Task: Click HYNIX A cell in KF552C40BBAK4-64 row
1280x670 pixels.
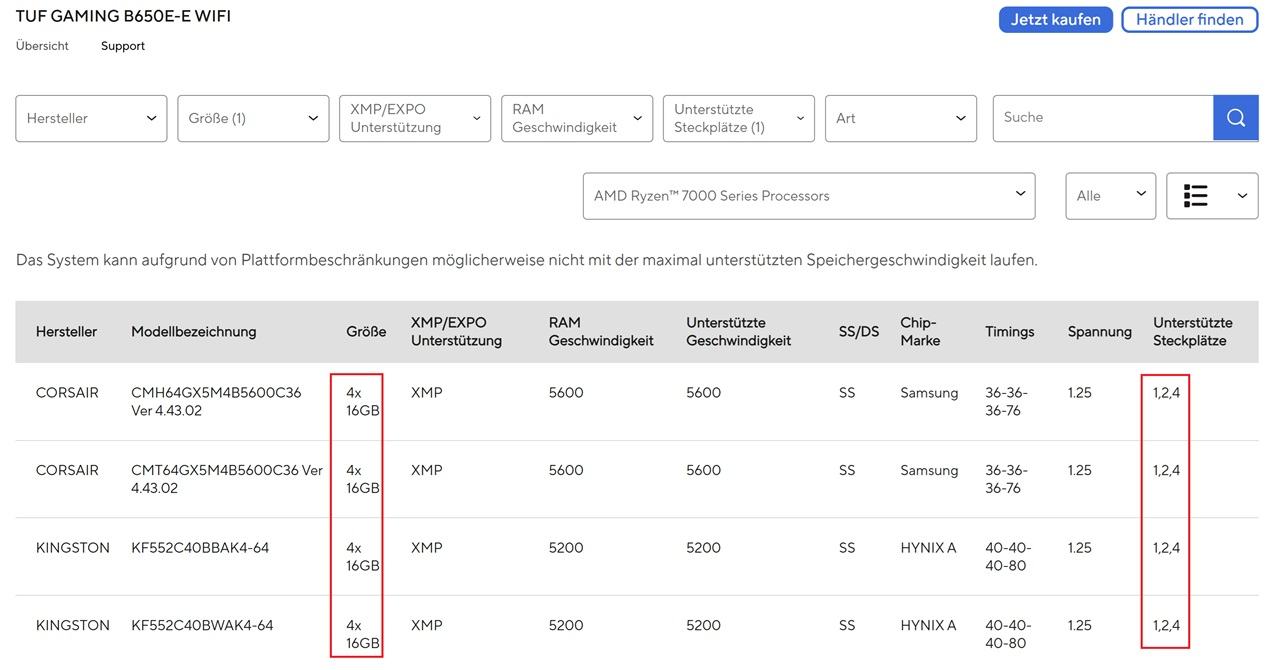Action: [x=928, y=548]
